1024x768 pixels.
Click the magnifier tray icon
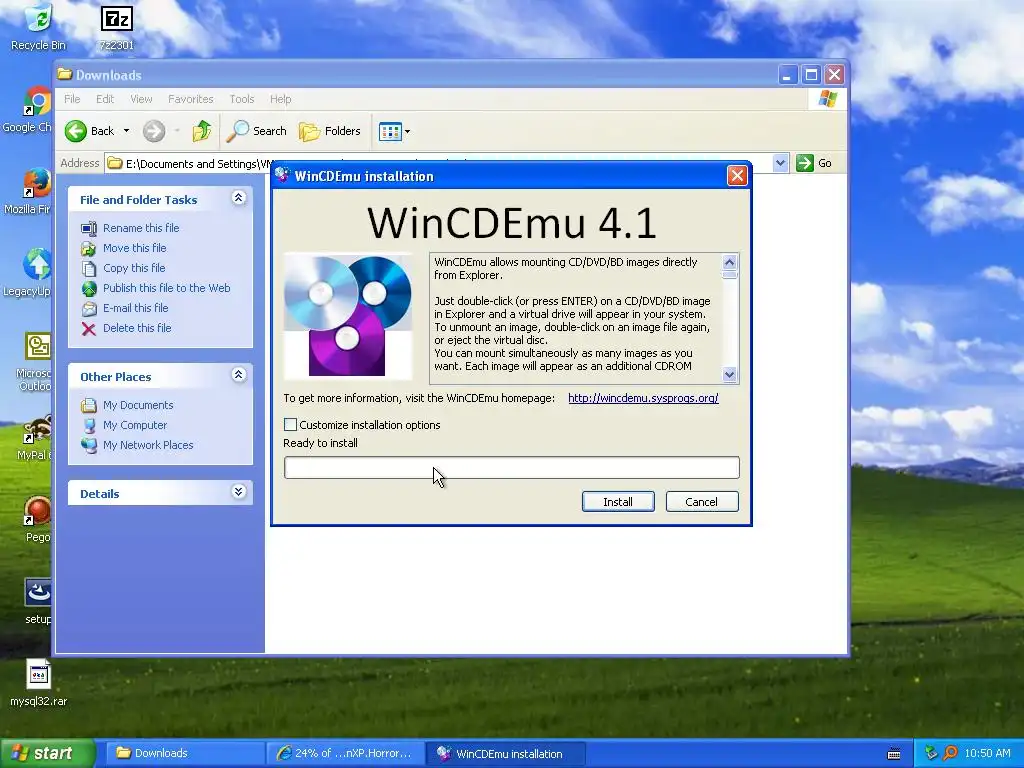coord(950,753)
